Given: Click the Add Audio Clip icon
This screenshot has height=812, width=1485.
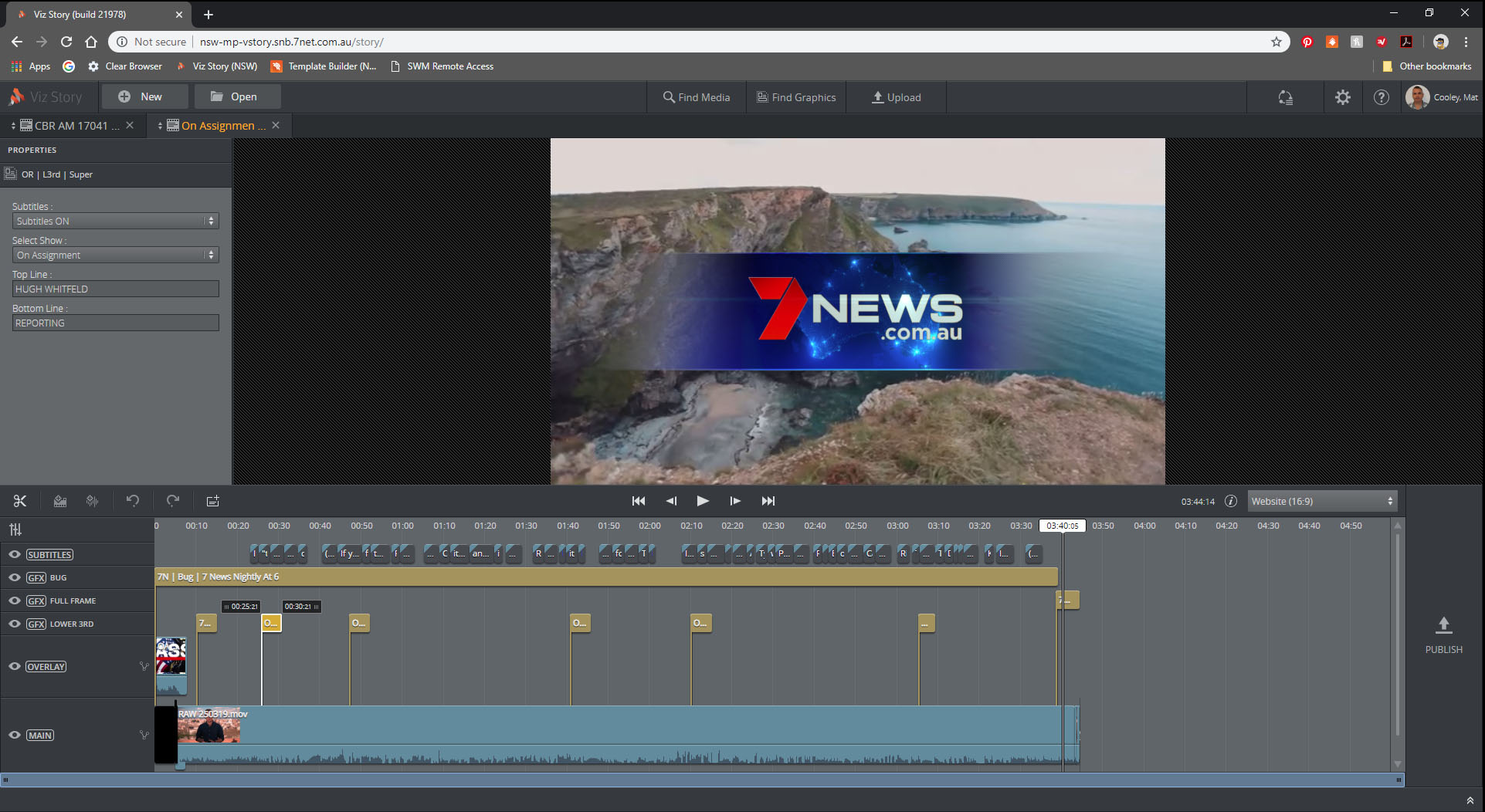Looking at the screenshot, I should click(x=92, y=500).
